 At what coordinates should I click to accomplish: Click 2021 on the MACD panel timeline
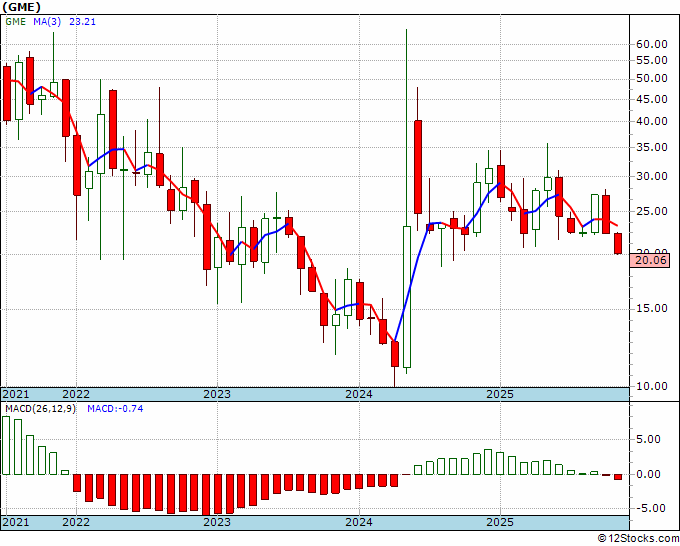point(16,522)
